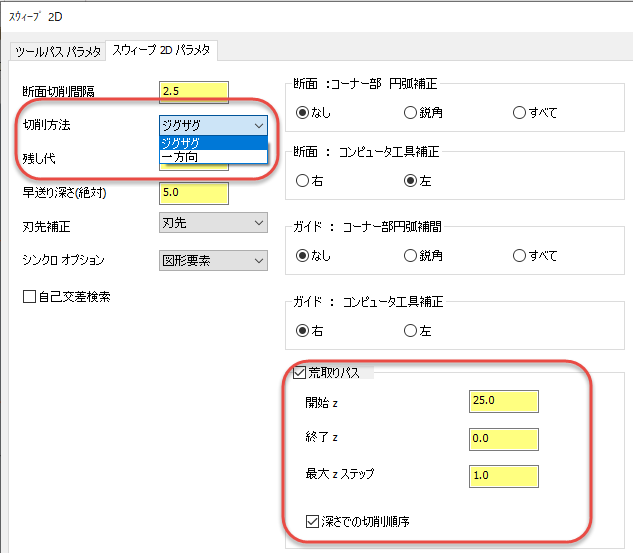Viewport: 633px width, 553px height.
Task: Open the 切削方法 combo box
Action: [x=213, y=126]
